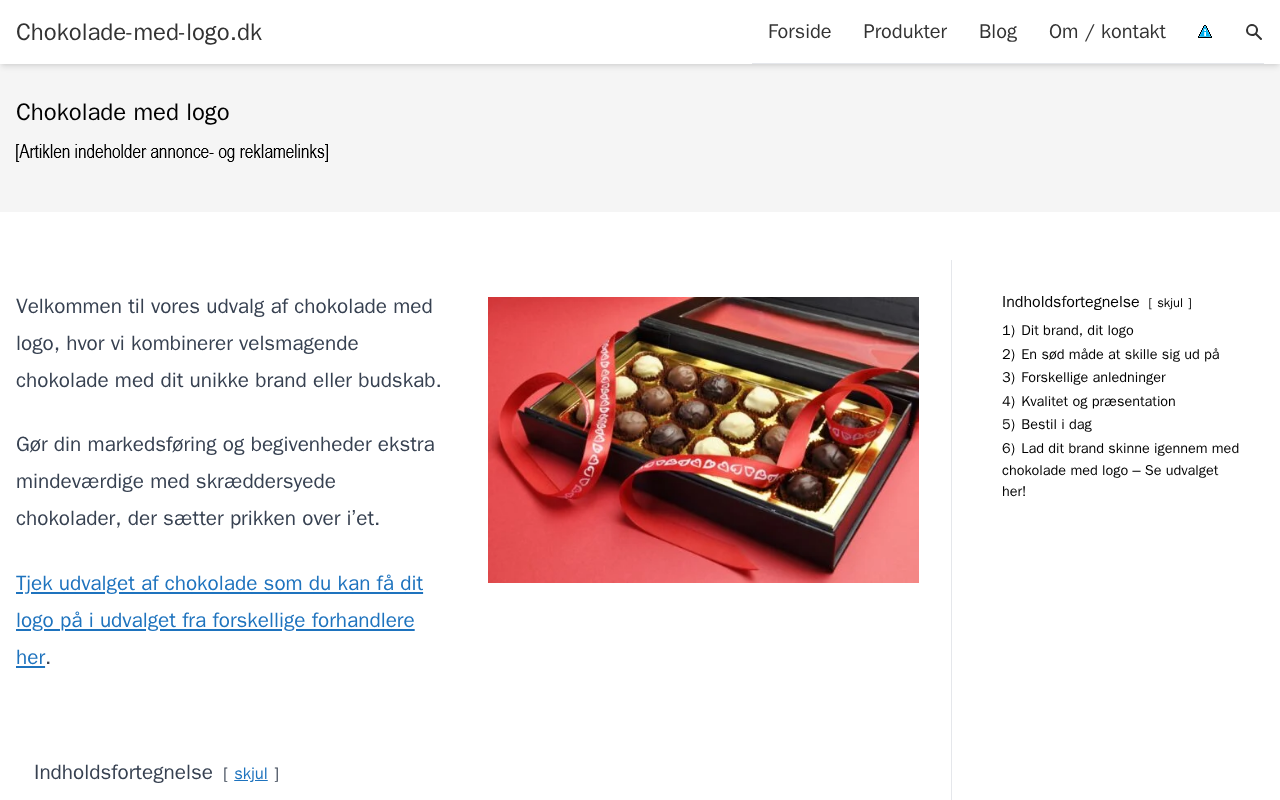The image size is (1280, 800).
Task: Click the chocolate box photo
Action: click(x=703, y=440)
